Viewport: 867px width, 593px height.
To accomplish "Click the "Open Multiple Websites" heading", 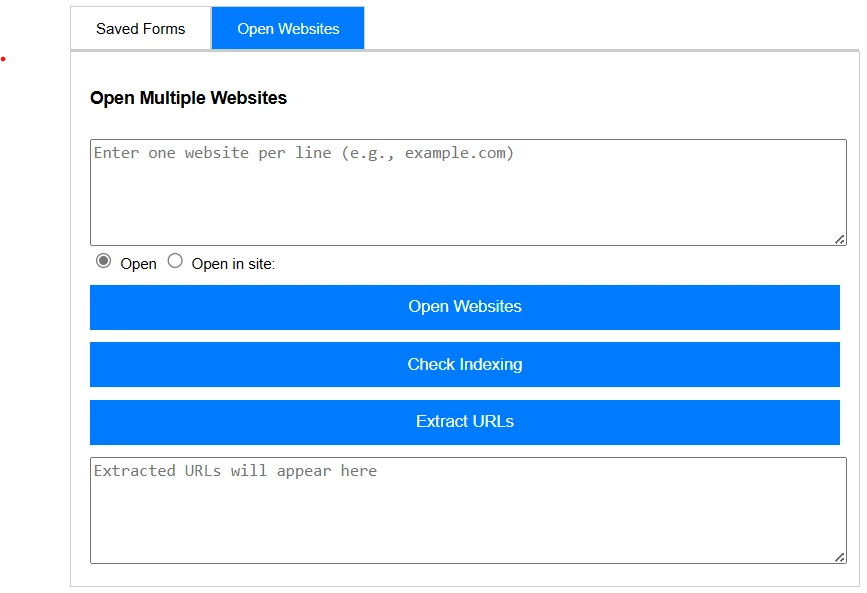I will [x=188, y=98].
